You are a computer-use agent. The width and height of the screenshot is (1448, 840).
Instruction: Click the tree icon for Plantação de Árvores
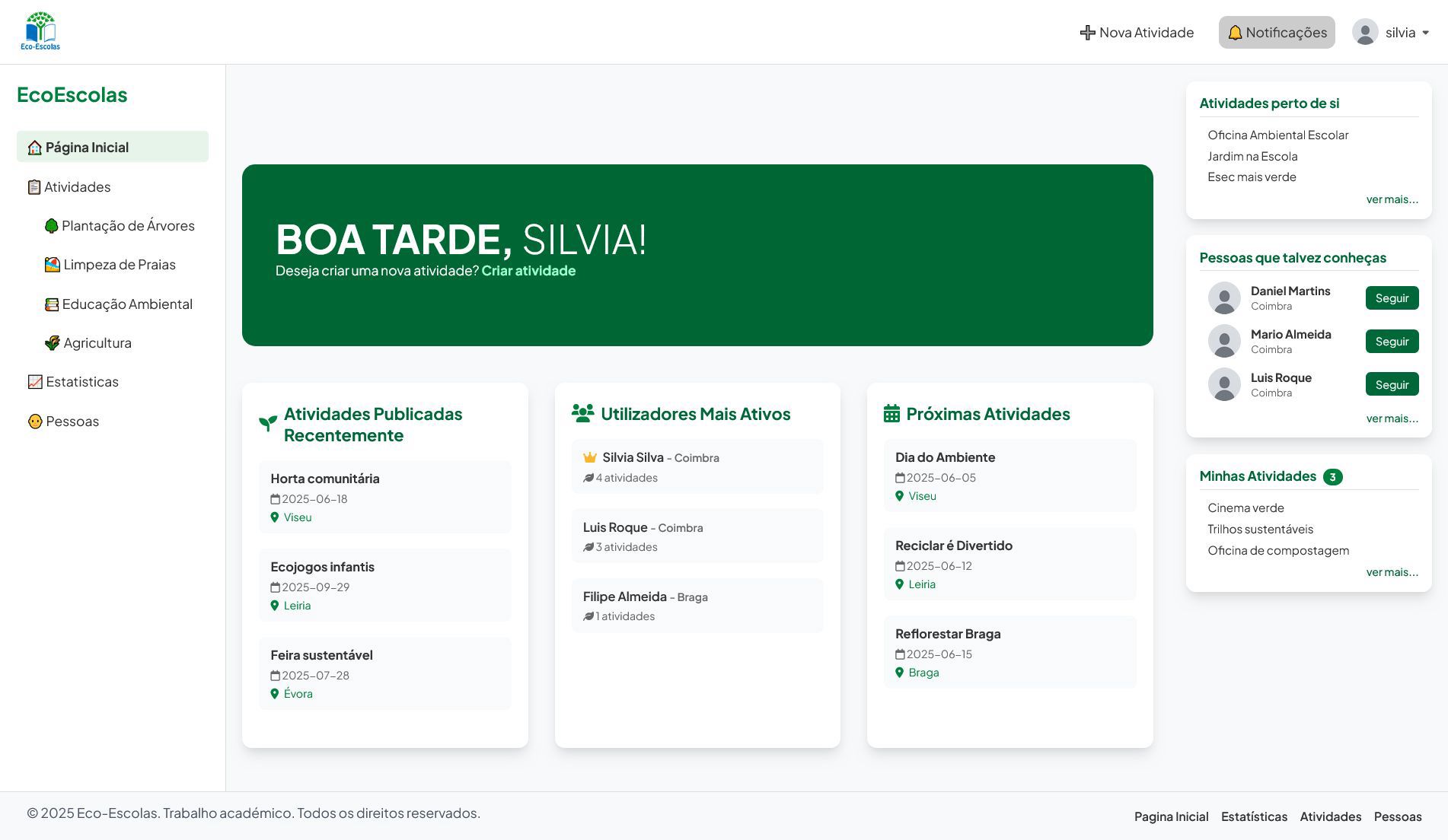(x=51, y=226)
